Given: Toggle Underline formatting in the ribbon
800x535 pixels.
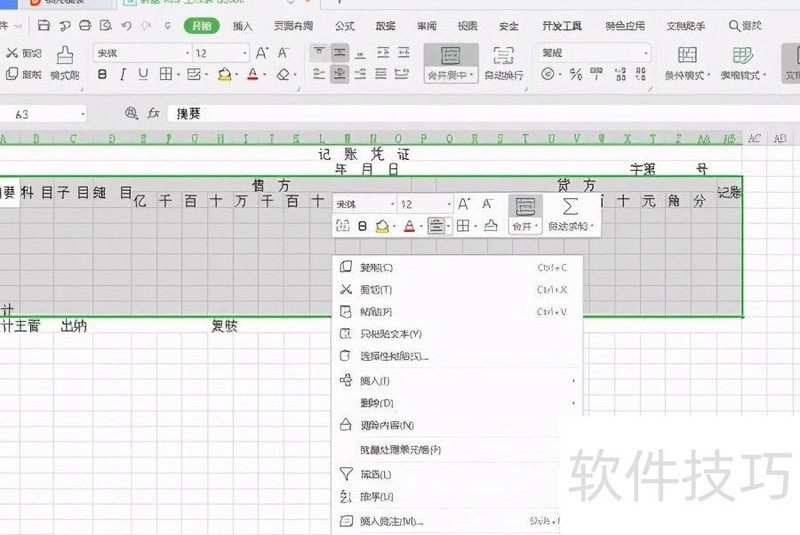Looking at the screenshot, I should [143, 74].
